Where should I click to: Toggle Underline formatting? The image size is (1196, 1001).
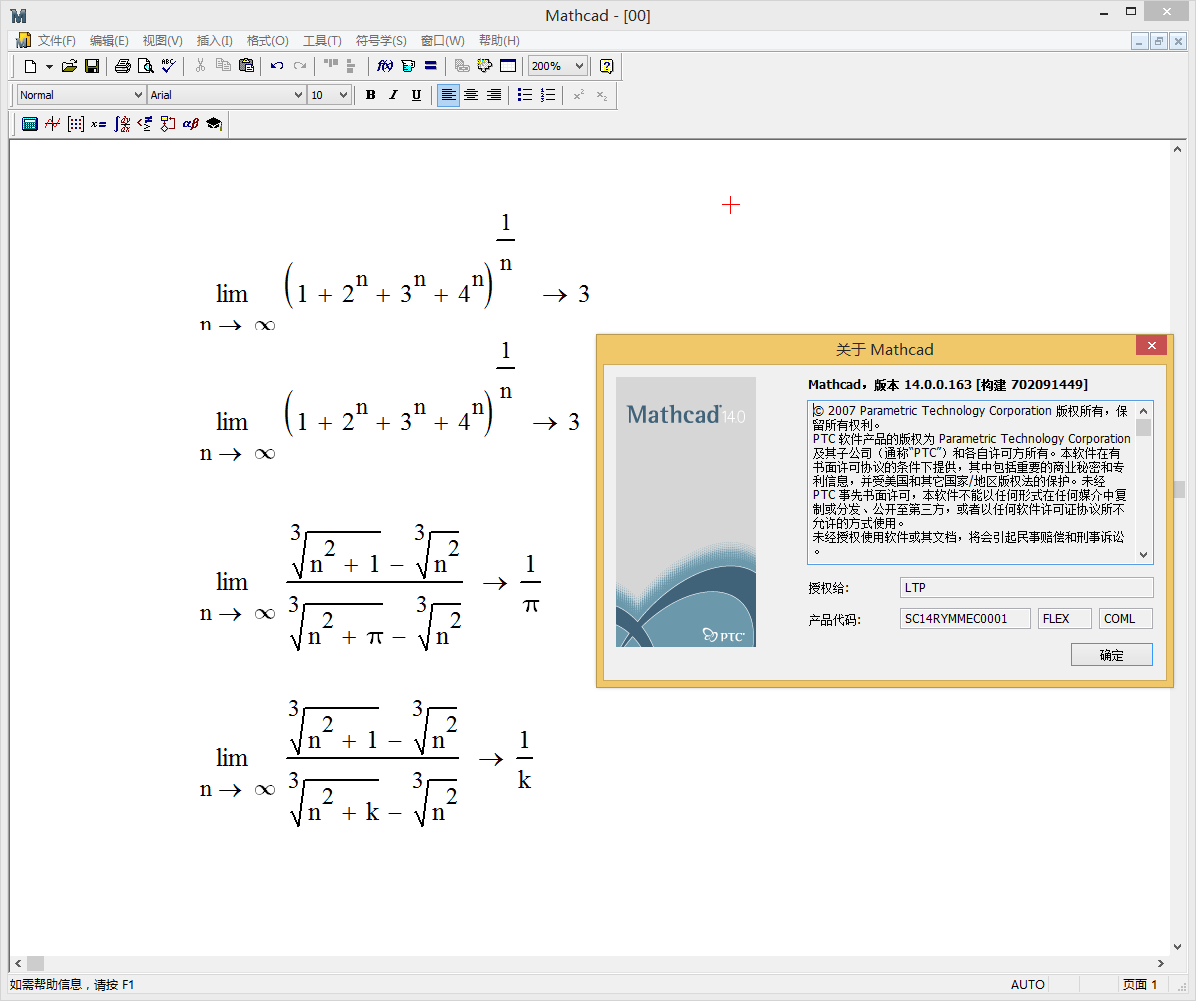(416, 95)
